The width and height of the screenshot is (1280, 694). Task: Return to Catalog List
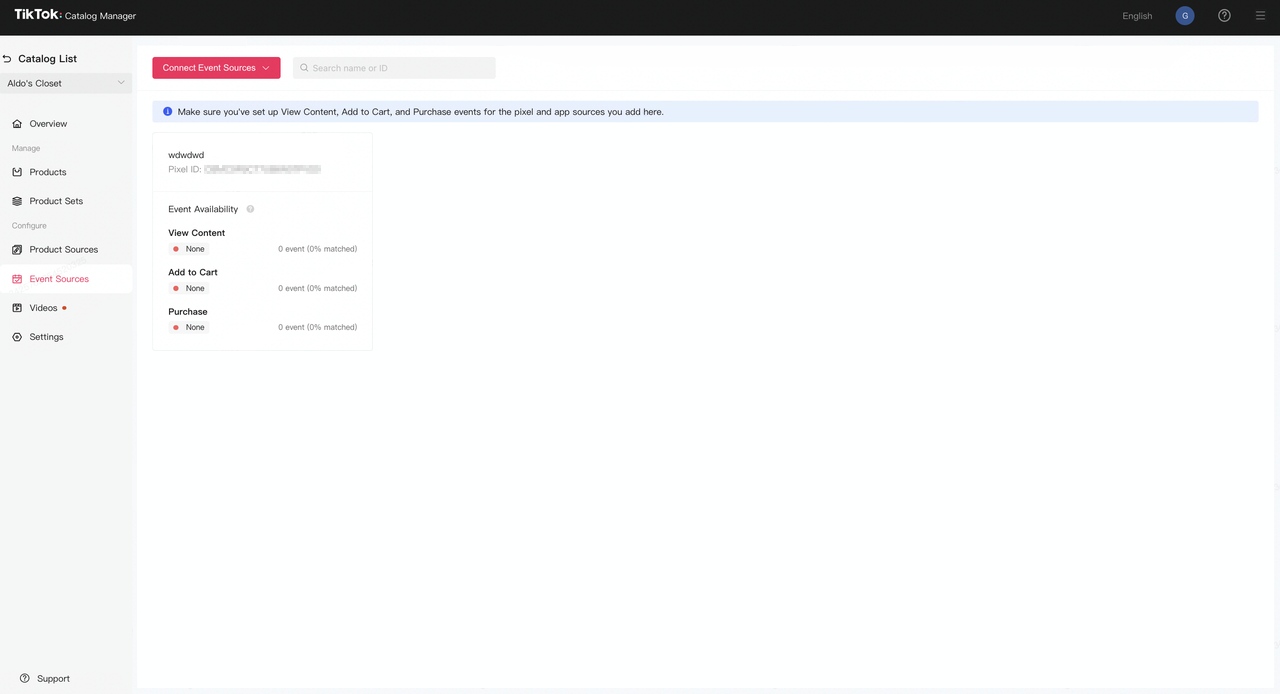tap(47, 59)
